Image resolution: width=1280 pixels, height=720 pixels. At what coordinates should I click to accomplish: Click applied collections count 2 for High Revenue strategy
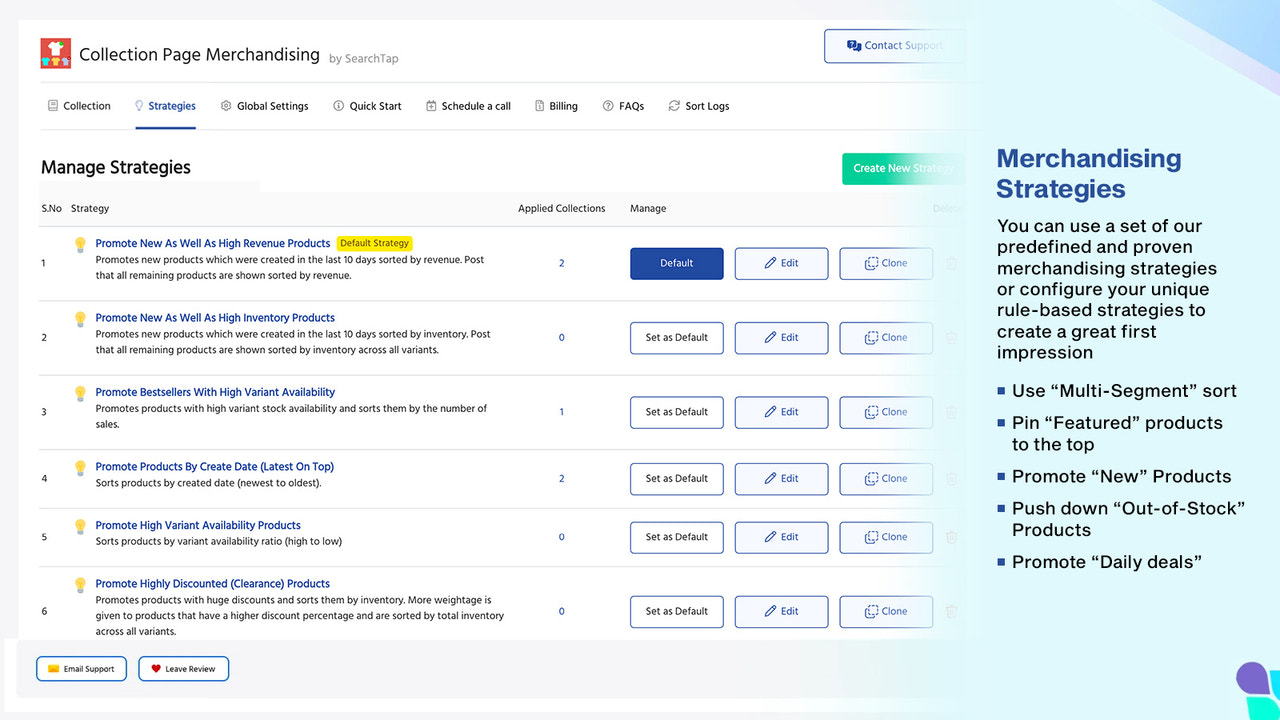pyautogui.click(x=561, y=263)
